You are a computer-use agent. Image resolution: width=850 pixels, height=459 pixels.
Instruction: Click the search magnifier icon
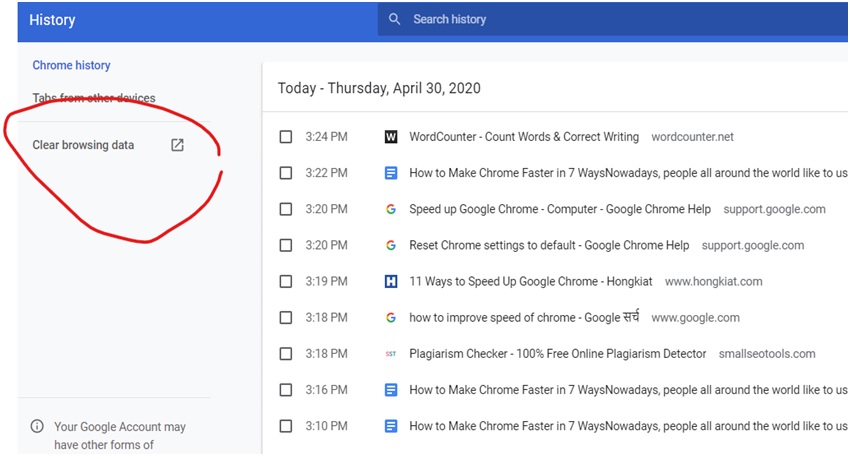pos(395,20)
